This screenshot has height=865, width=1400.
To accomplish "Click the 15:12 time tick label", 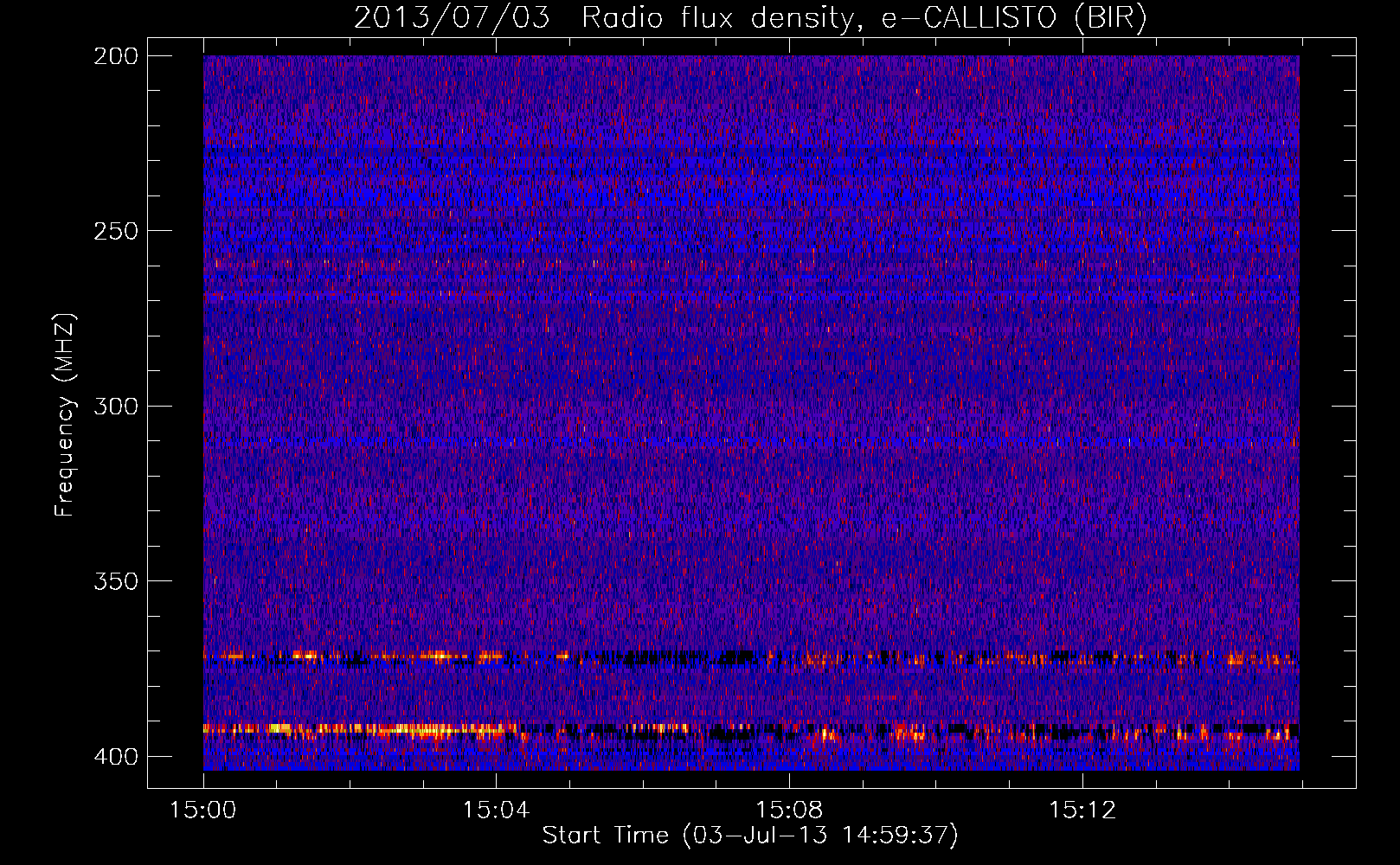I will [1082, 811].
